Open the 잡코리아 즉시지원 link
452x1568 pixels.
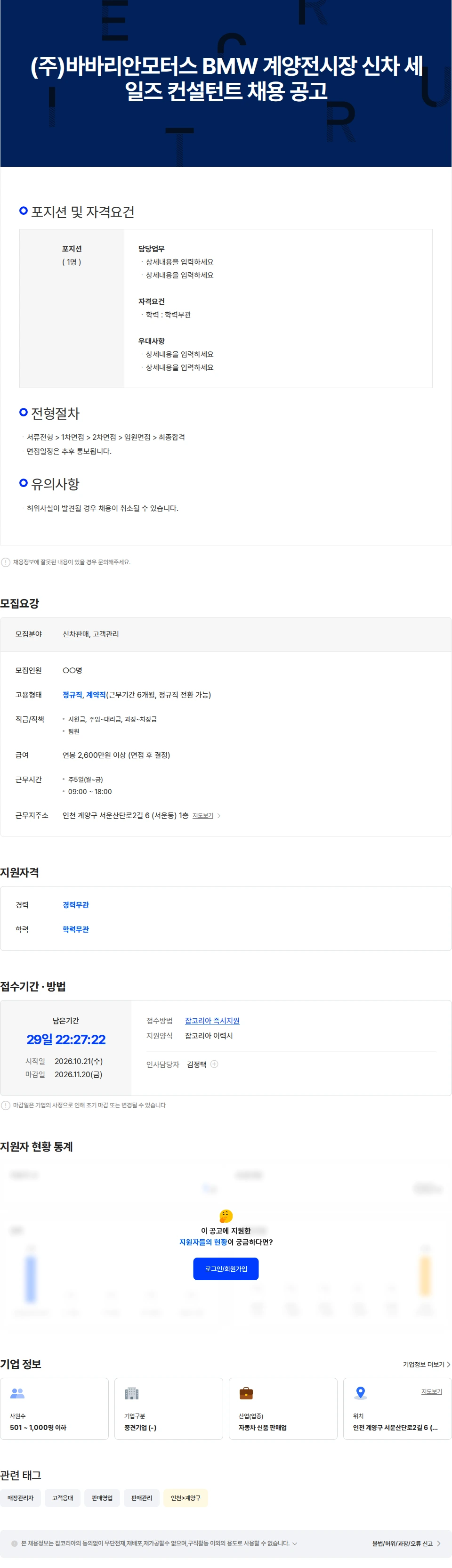point(212,1021)
